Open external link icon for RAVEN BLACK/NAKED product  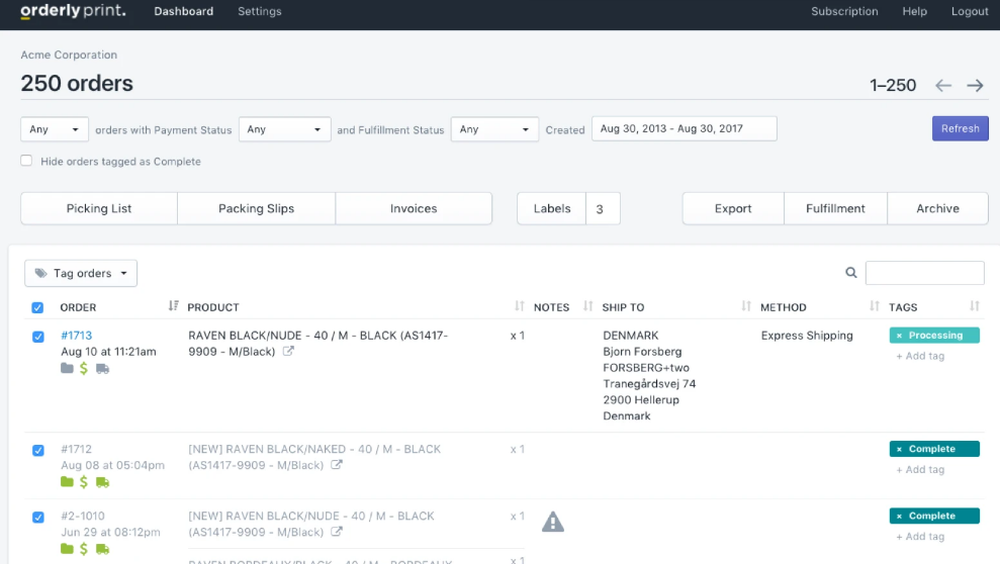(337, 464)
